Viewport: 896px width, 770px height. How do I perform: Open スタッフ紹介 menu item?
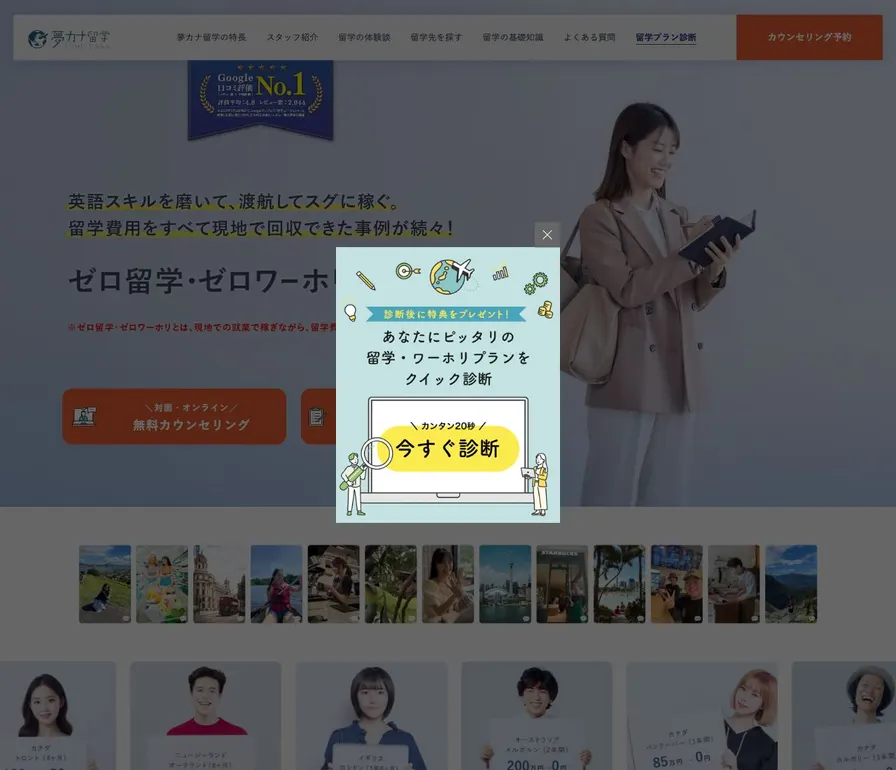pyautogui.click(x=292, y=37)
